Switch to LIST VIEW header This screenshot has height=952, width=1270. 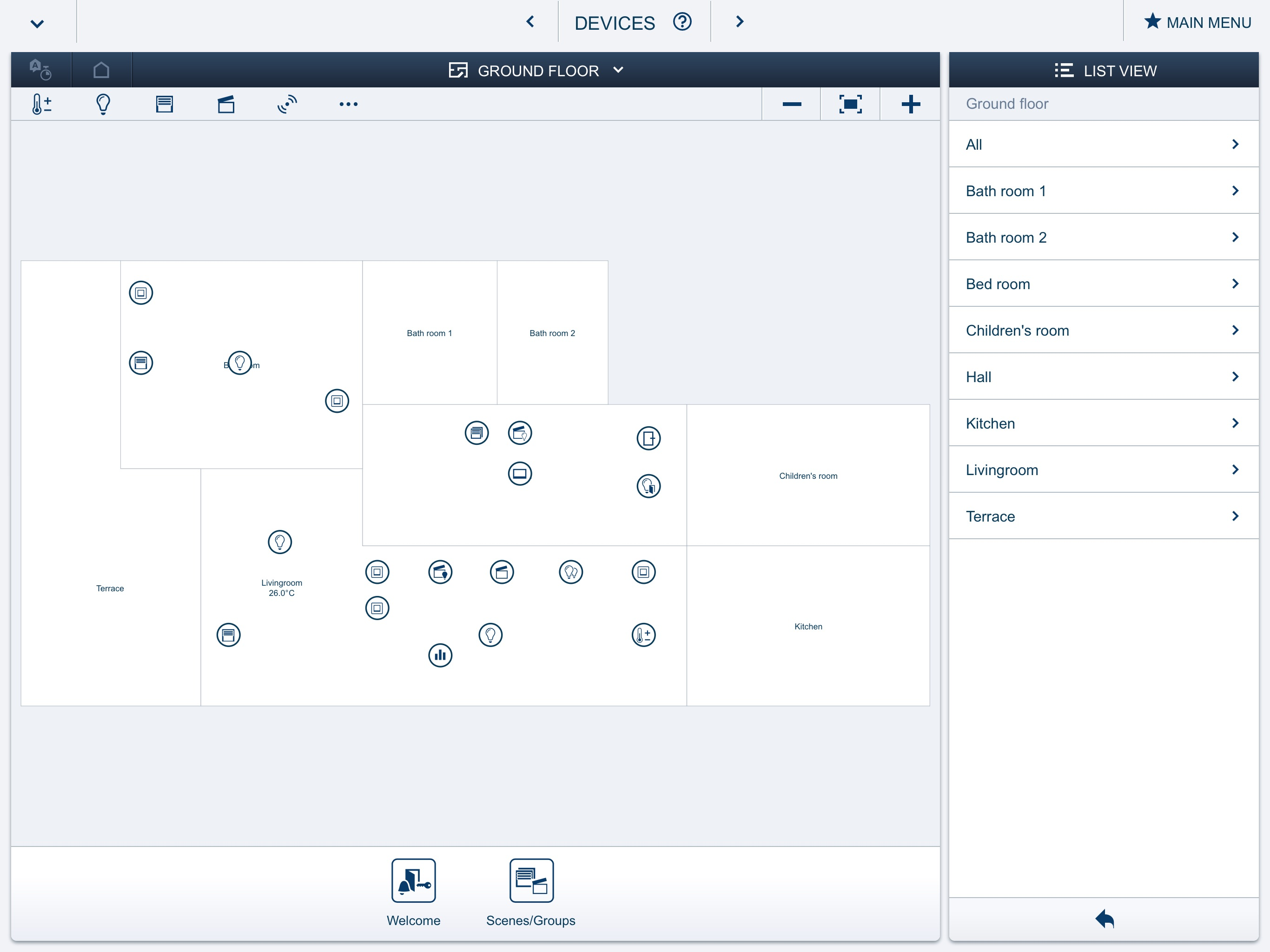point(1104,70)
